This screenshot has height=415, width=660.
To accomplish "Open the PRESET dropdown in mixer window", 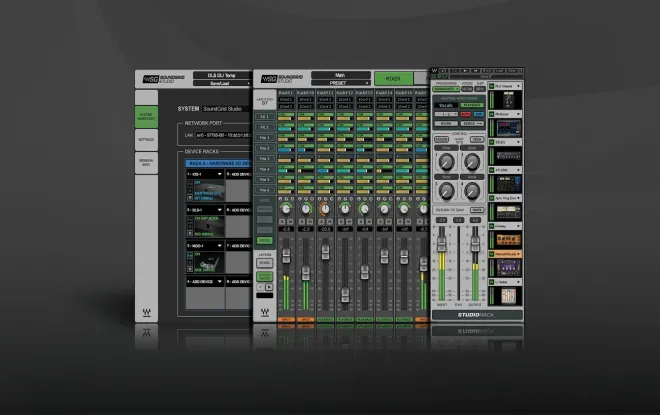I will coord(341,83).
